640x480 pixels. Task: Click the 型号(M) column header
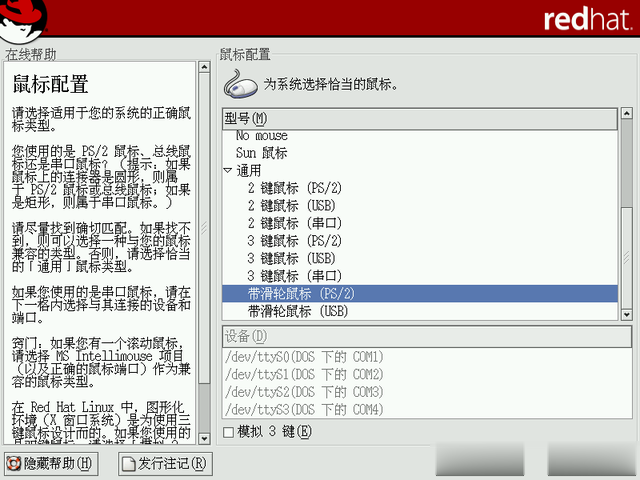pos(420,119)
